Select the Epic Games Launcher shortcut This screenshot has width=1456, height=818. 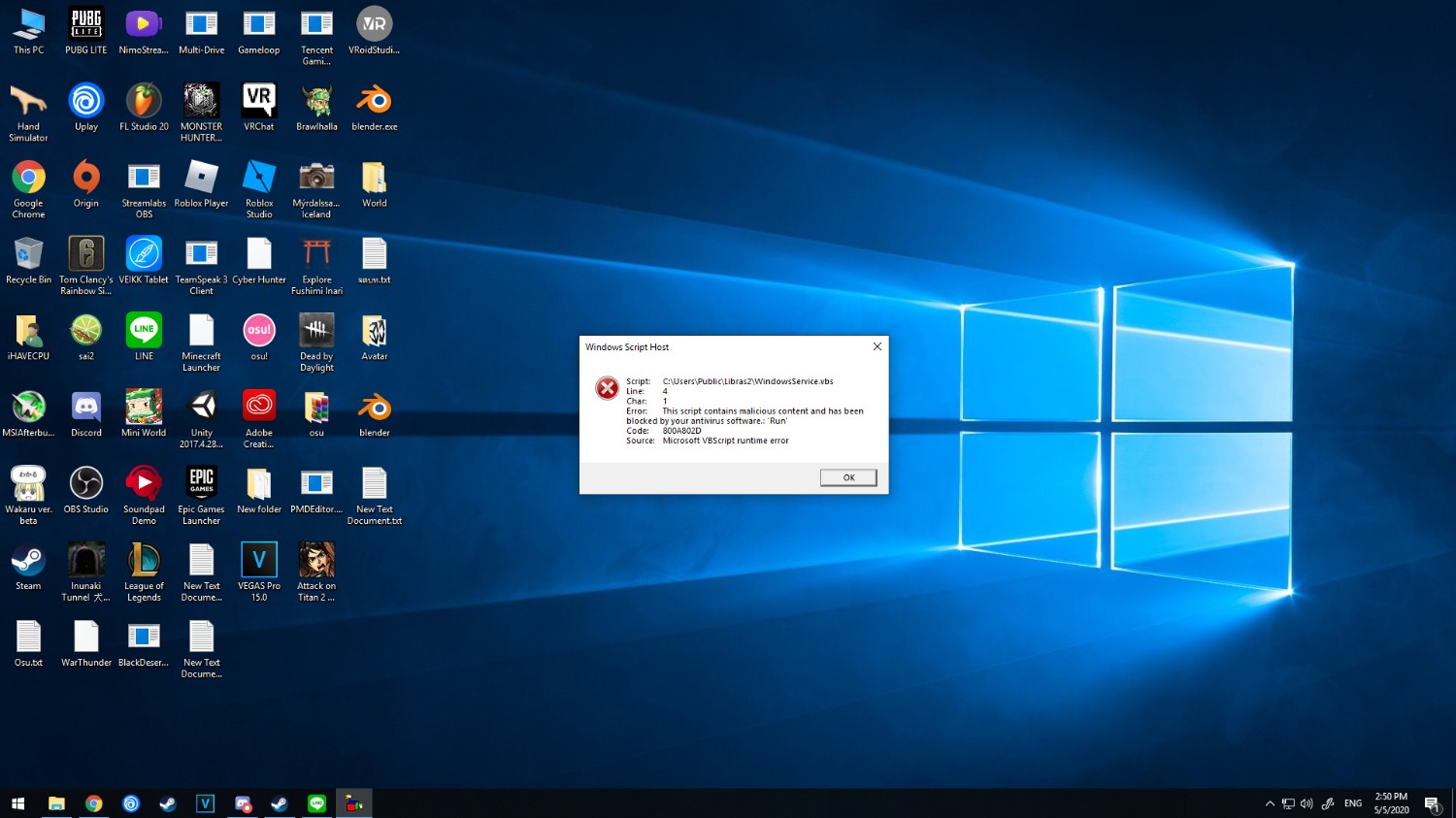202,497
